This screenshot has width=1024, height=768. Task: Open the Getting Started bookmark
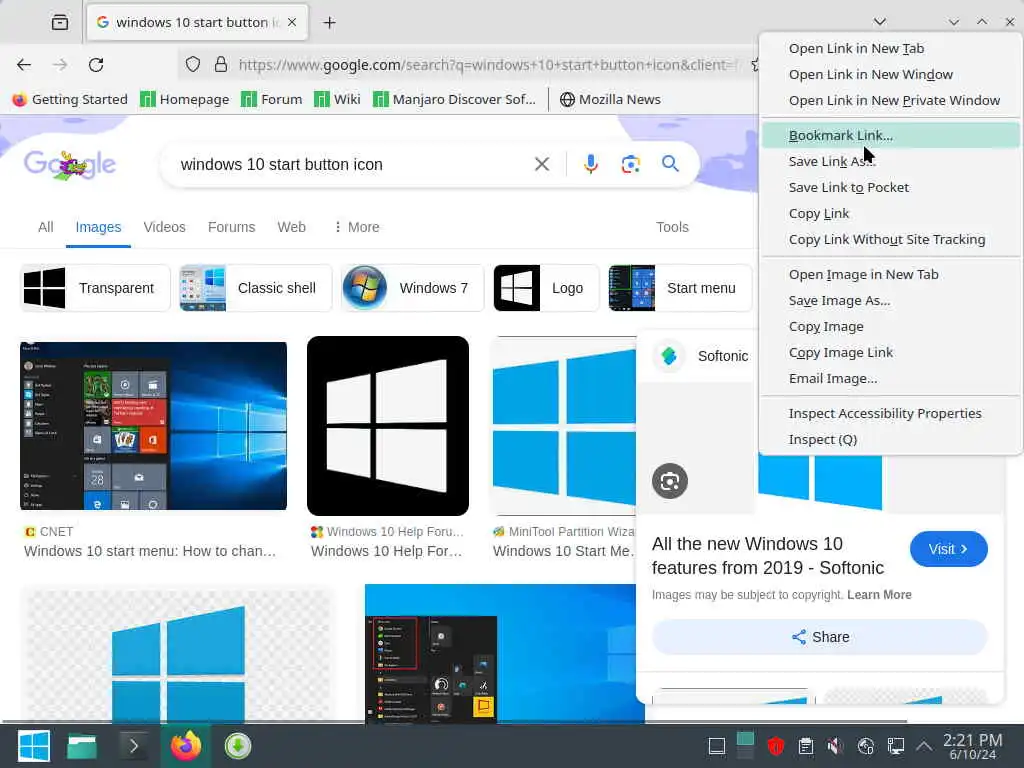pos(70,99)
